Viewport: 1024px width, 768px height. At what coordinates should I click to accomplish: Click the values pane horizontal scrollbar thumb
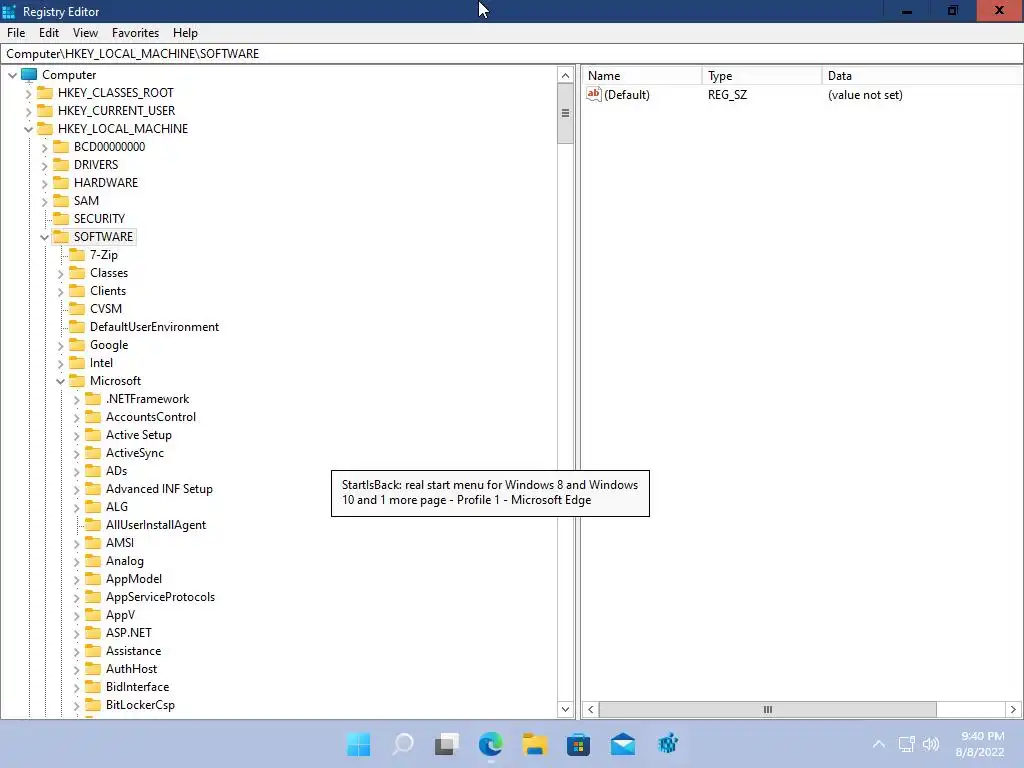pos(767,709)
